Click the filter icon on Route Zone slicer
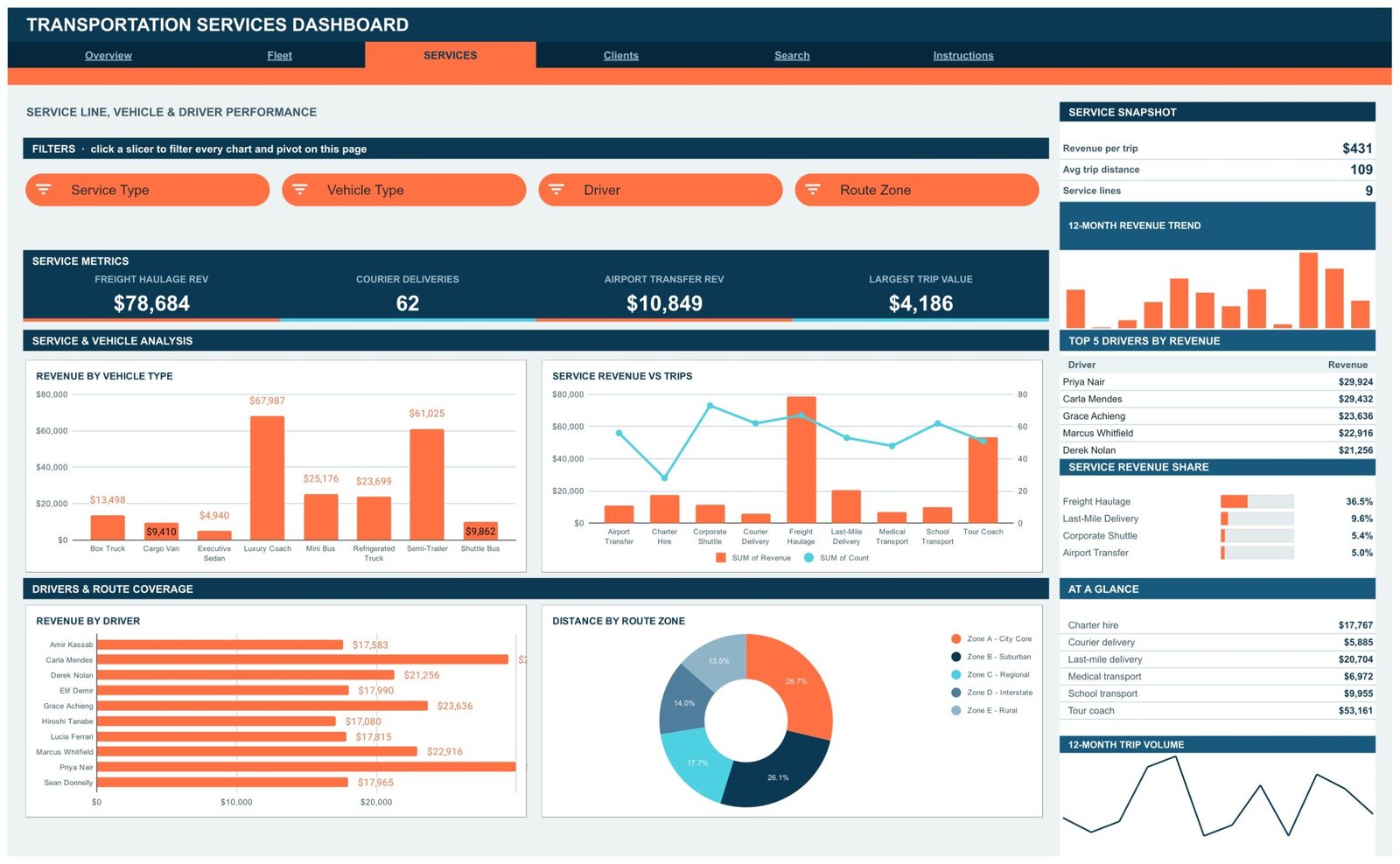This screenshot has height=864, width=1400. [813, 190]
